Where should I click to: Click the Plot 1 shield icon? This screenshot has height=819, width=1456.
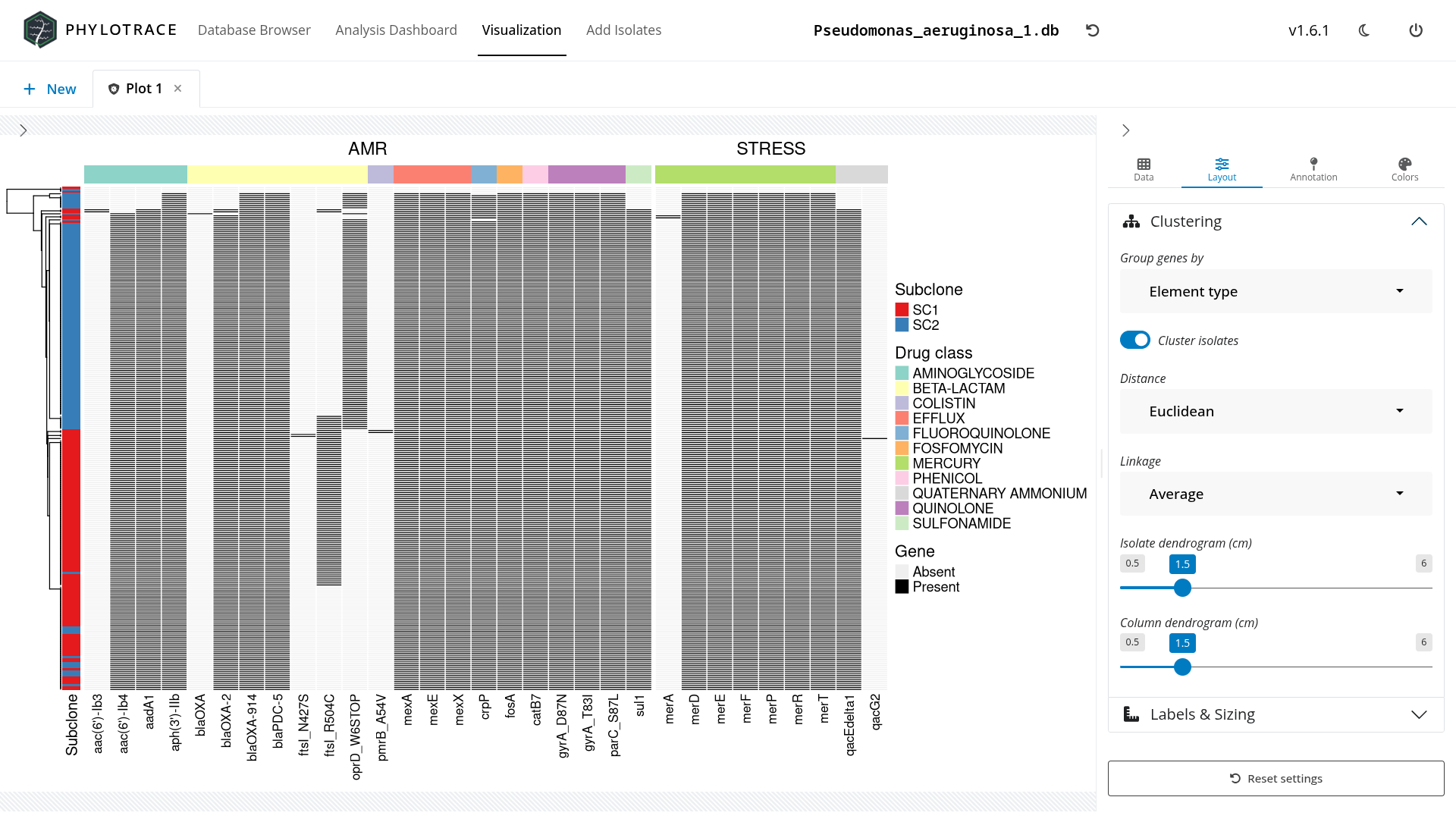(114, 89)
